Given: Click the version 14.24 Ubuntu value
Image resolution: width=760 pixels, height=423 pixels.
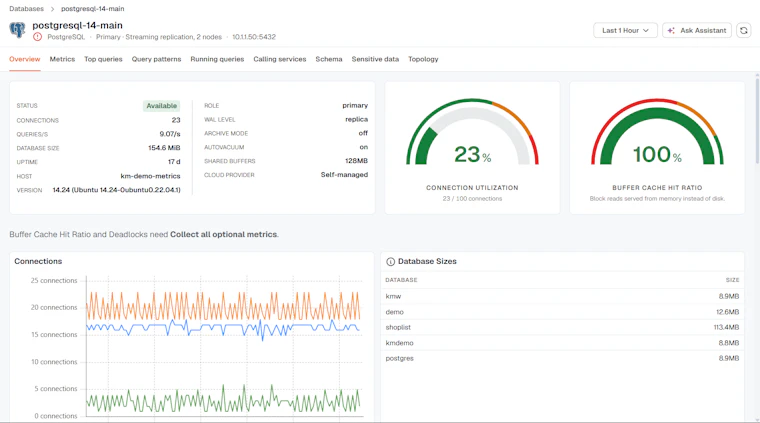Looking at the screenshot, I should pos(116,190).
